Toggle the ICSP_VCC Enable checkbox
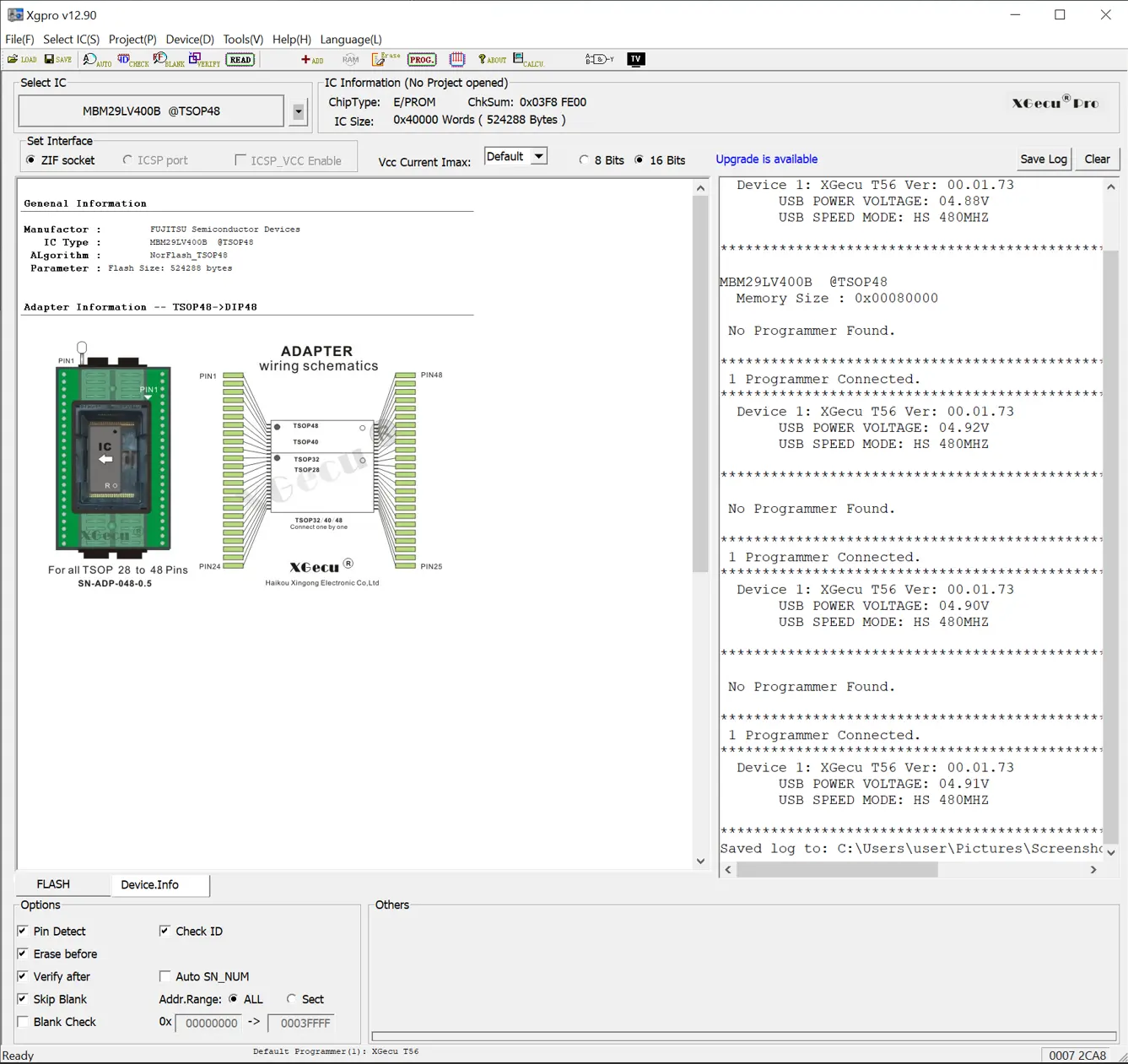Screen dimensions: 1128x1064 click(289, 160)
